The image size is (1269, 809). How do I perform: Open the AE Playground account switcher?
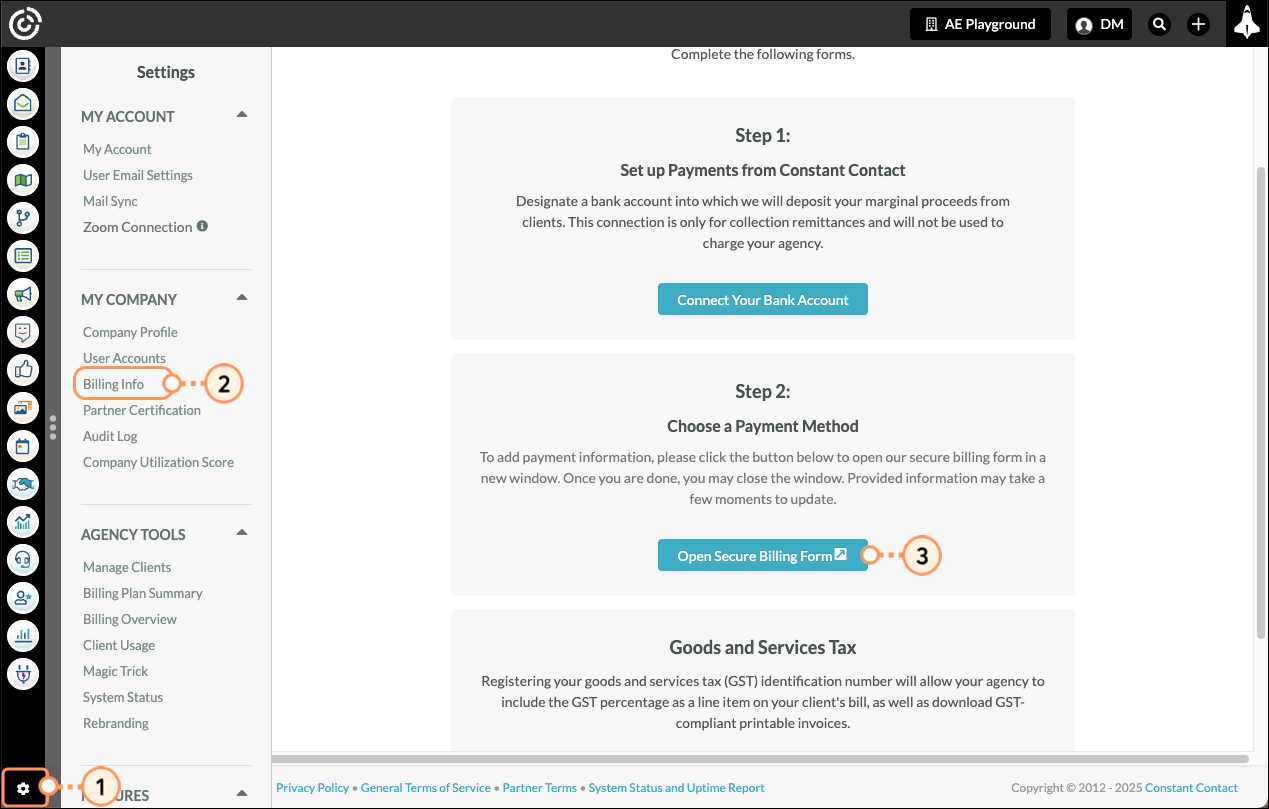tap(980, 24)
